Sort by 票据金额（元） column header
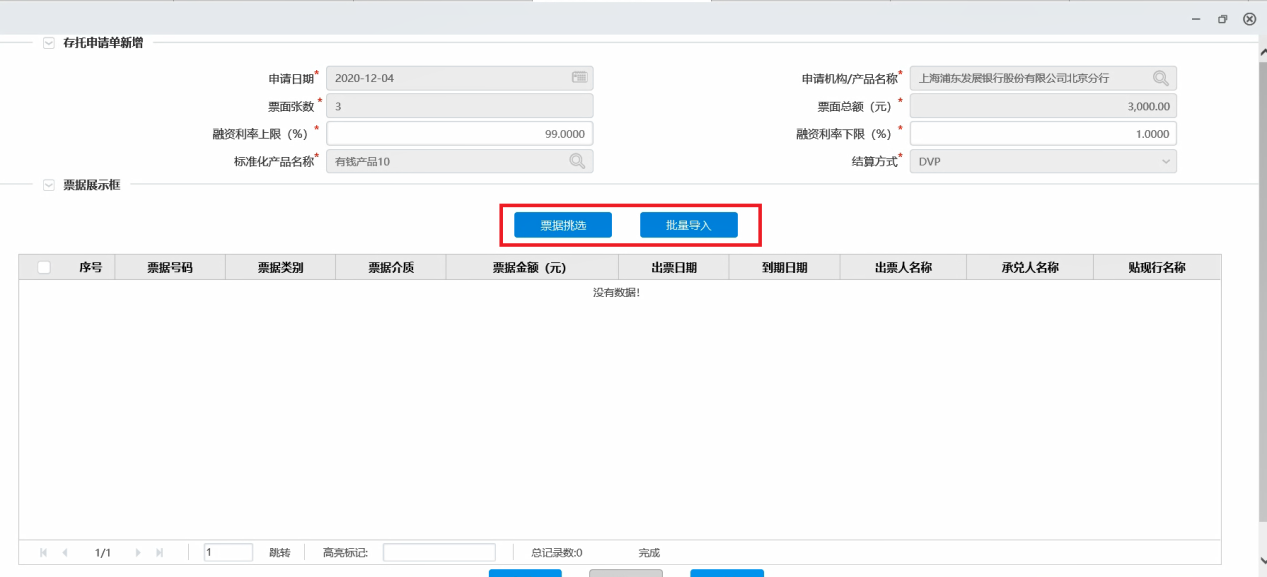This screenshot has height=577, width=1267. (532, 267)
